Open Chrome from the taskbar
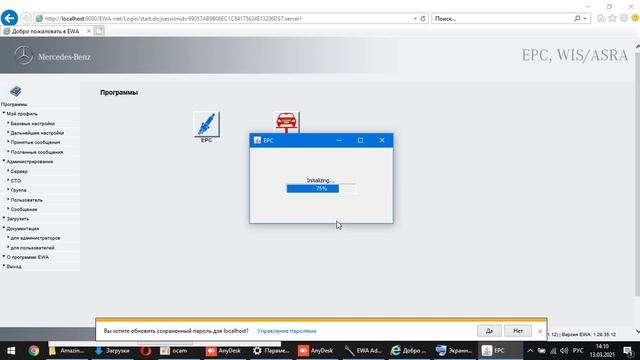The width and height of the screenshot is (640, 360). (x=33, y=351)
